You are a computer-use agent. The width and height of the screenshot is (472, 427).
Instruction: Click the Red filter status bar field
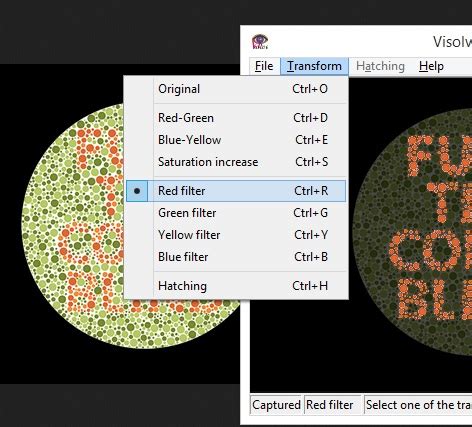(333, 405)
